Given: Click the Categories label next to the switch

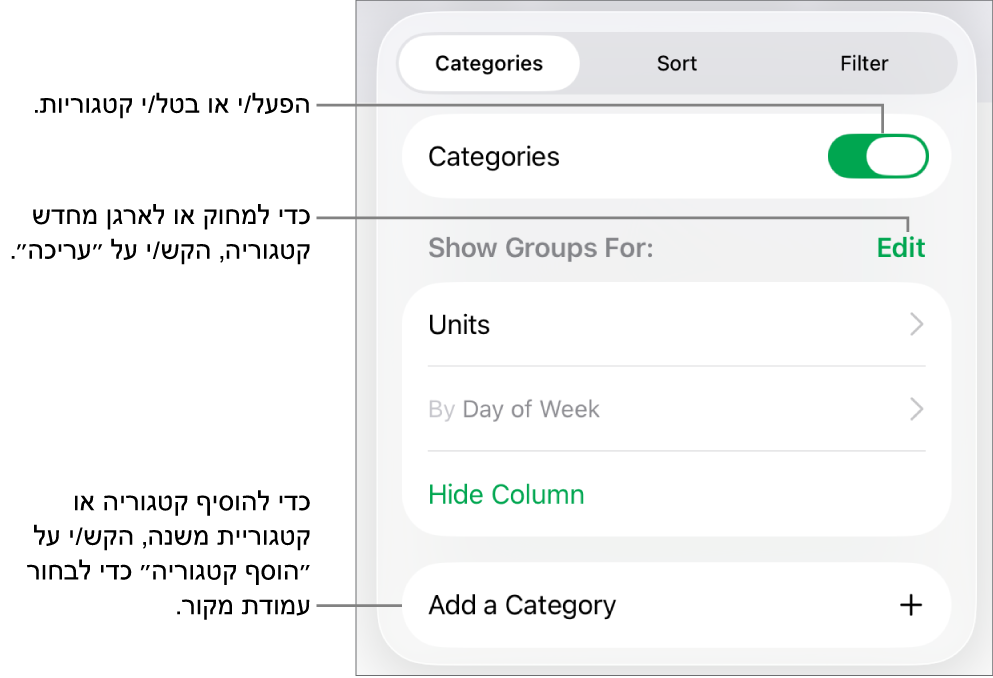Looking at the screenshot, I should click(x=494, y=157).
